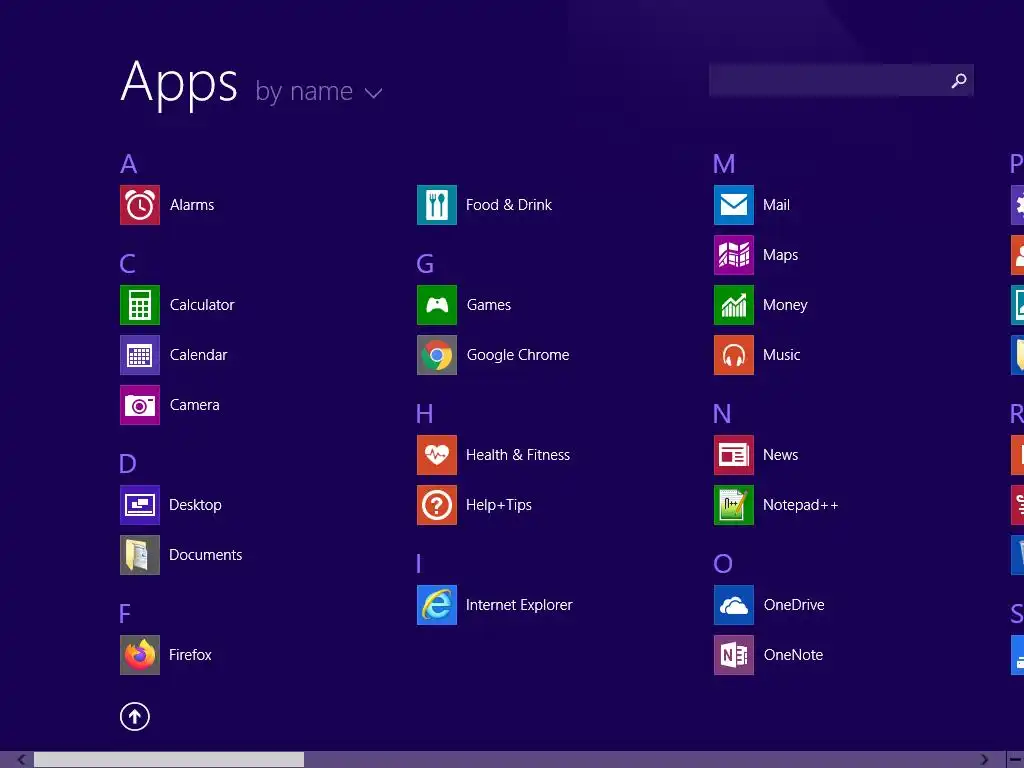Open the Games controller icon
The width and height of the screenshot is (1024, 768).
click(437, 305)
